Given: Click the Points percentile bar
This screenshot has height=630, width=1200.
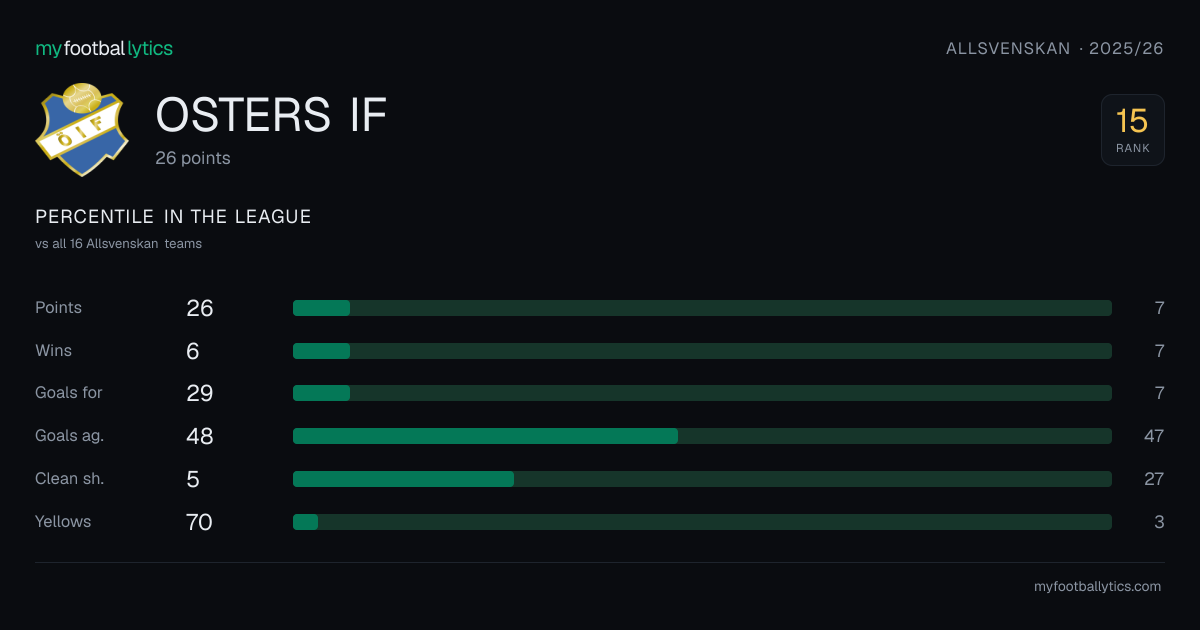Looking at the screenshot, I should click(702, 308).
